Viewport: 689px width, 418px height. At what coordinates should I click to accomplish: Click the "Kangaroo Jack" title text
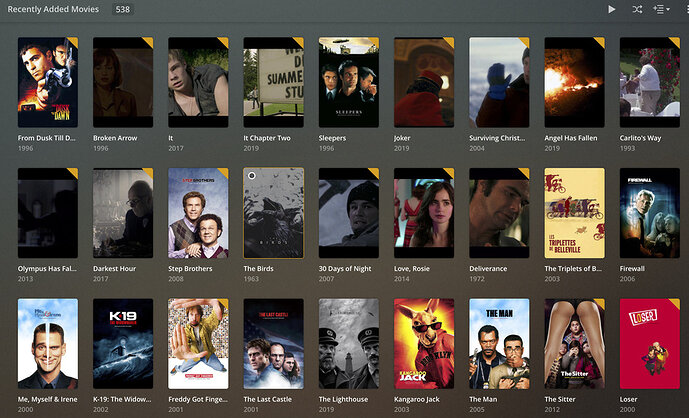[417, 400]
